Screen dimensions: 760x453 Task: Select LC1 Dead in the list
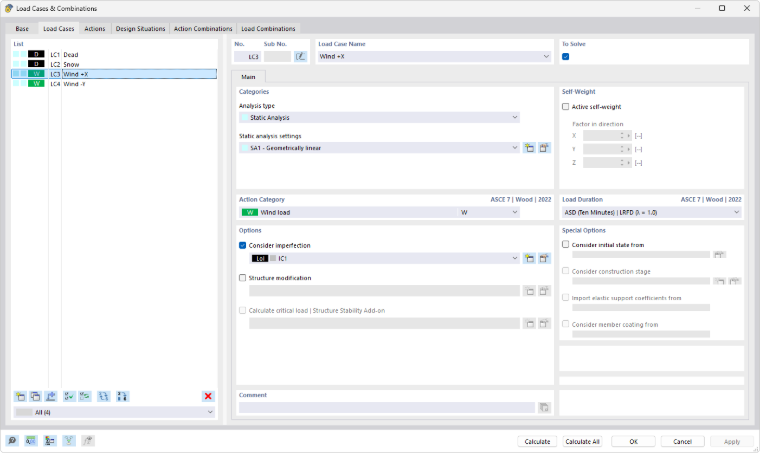click(114, 54)
